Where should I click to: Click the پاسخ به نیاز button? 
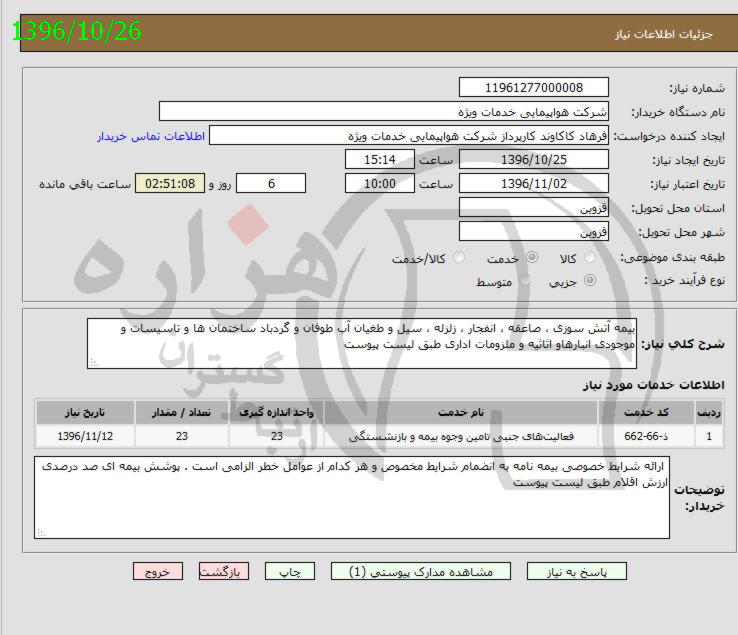[577, 571]
